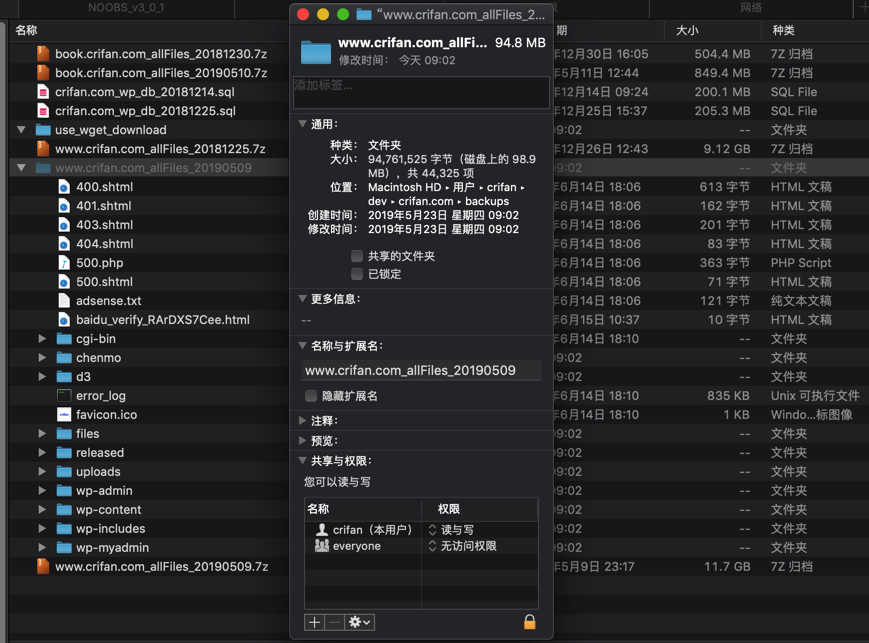
Task: Expand the 预览 section
Action: click(x=303, y=441)
